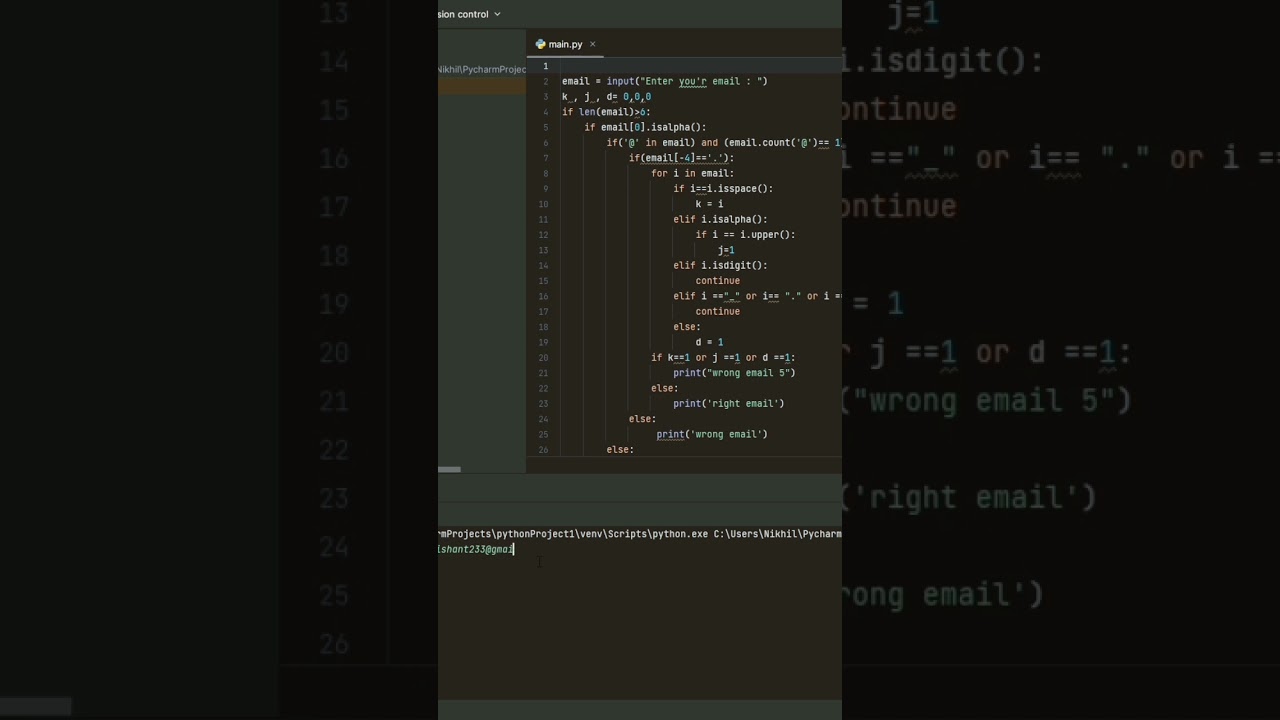Click line number 20 in the gutter
The width and height of the screenshot is (1280, 720).
tap(543, 357)
